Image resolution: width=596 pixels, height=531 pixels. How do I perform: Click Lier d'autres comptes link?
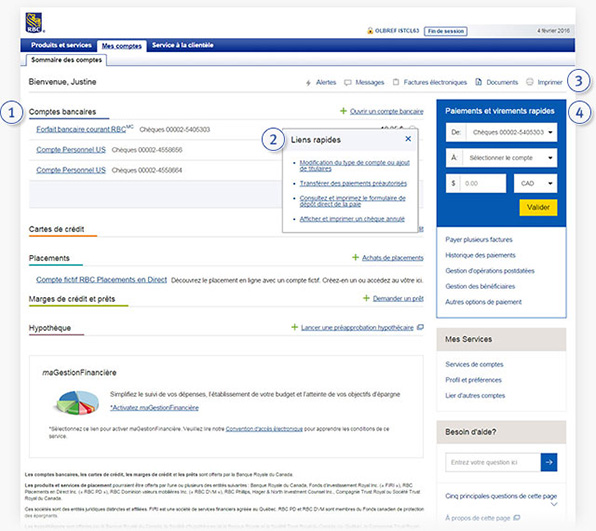pos(475,395)
